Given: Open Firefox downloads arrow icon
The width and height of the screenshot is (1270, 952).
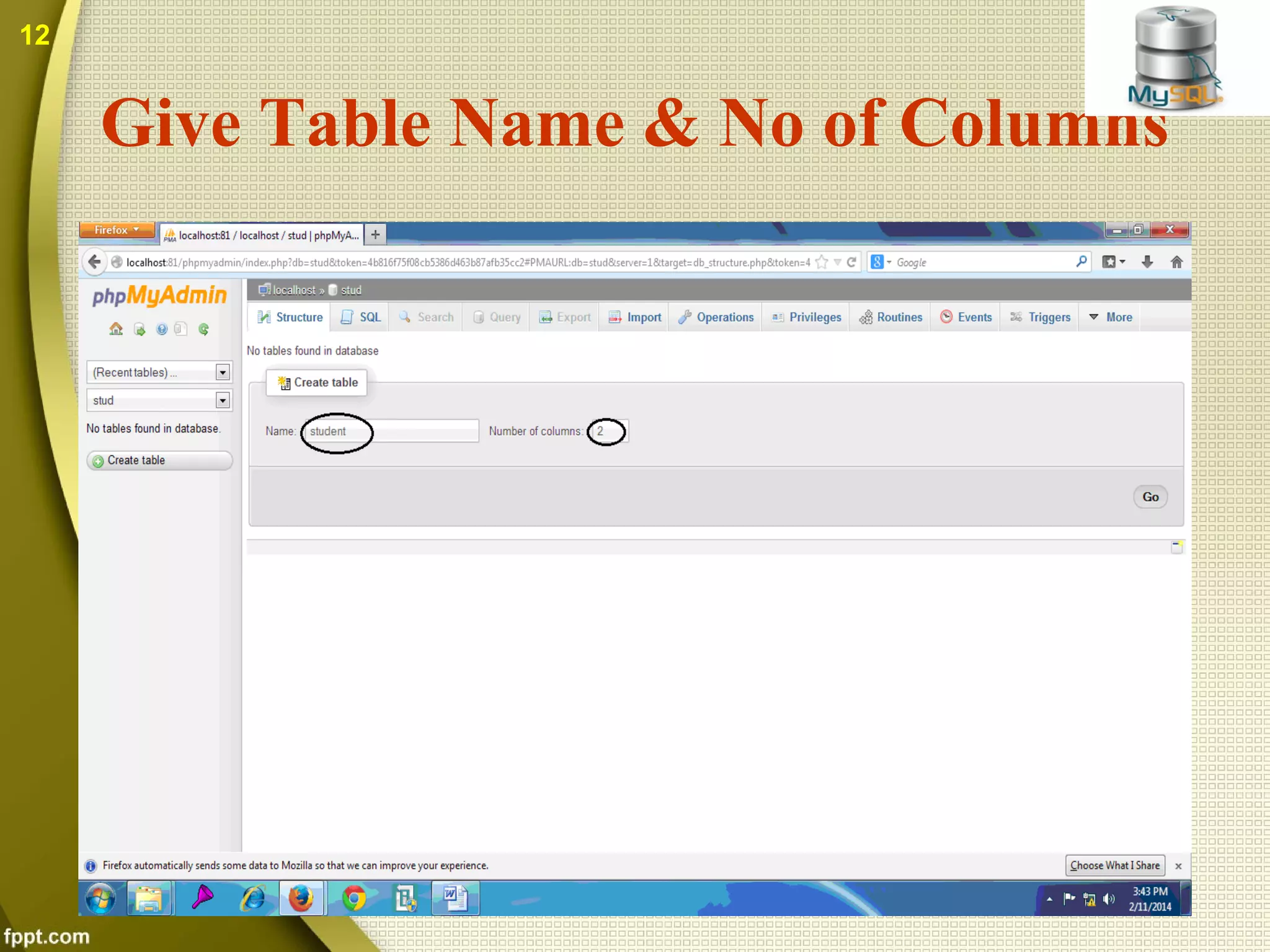Looking at the screenshot, I should (x=1147, y=262).
